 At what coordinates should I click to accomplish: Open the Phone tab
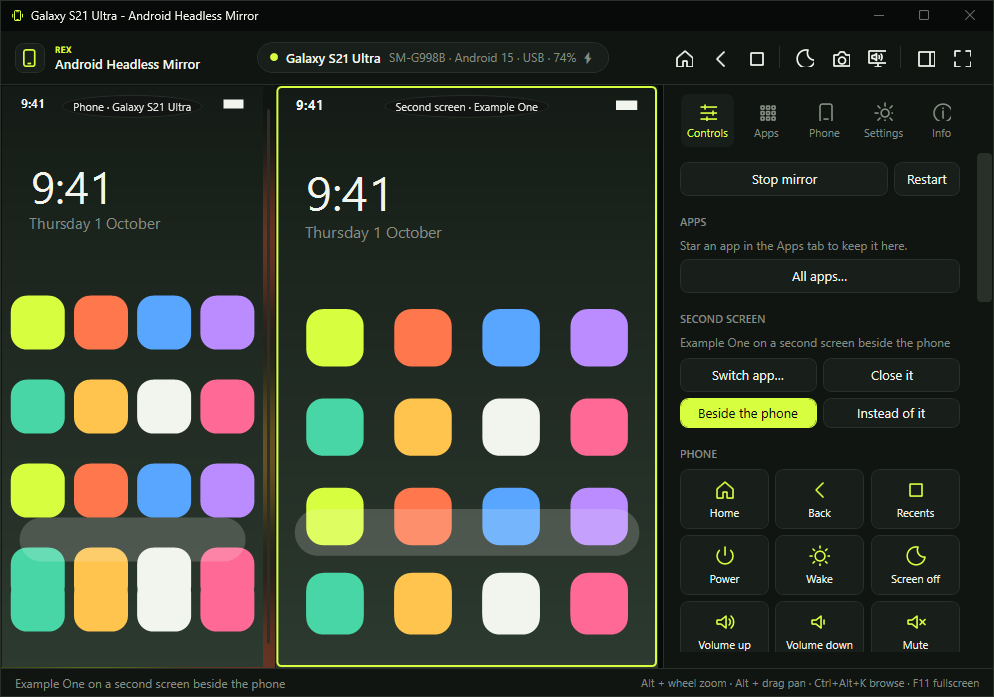tap(824, 121)
